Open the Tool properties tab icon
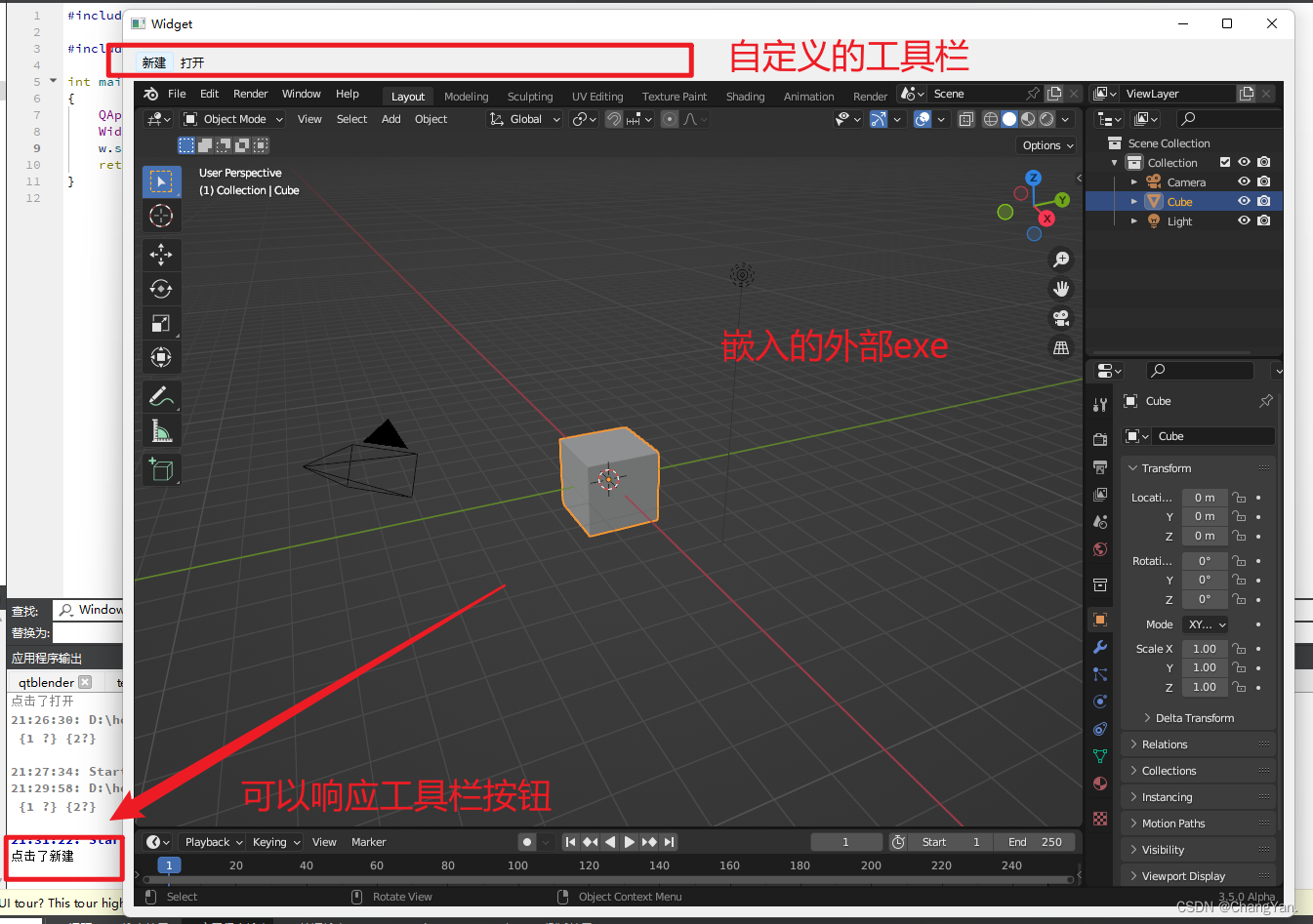 click(x=1100, y=405)
